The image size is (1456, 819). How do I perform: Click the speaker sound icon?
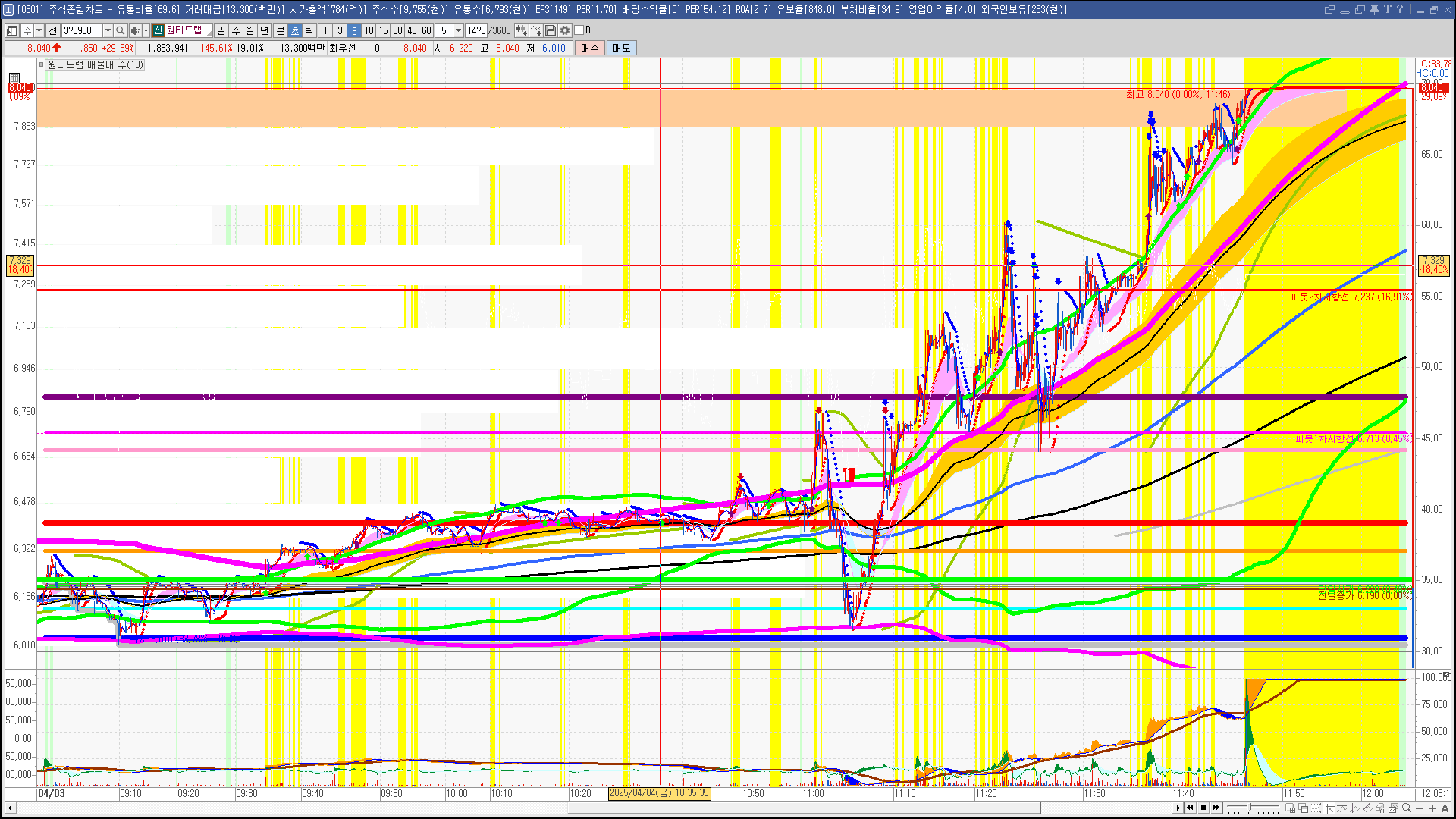134,30
